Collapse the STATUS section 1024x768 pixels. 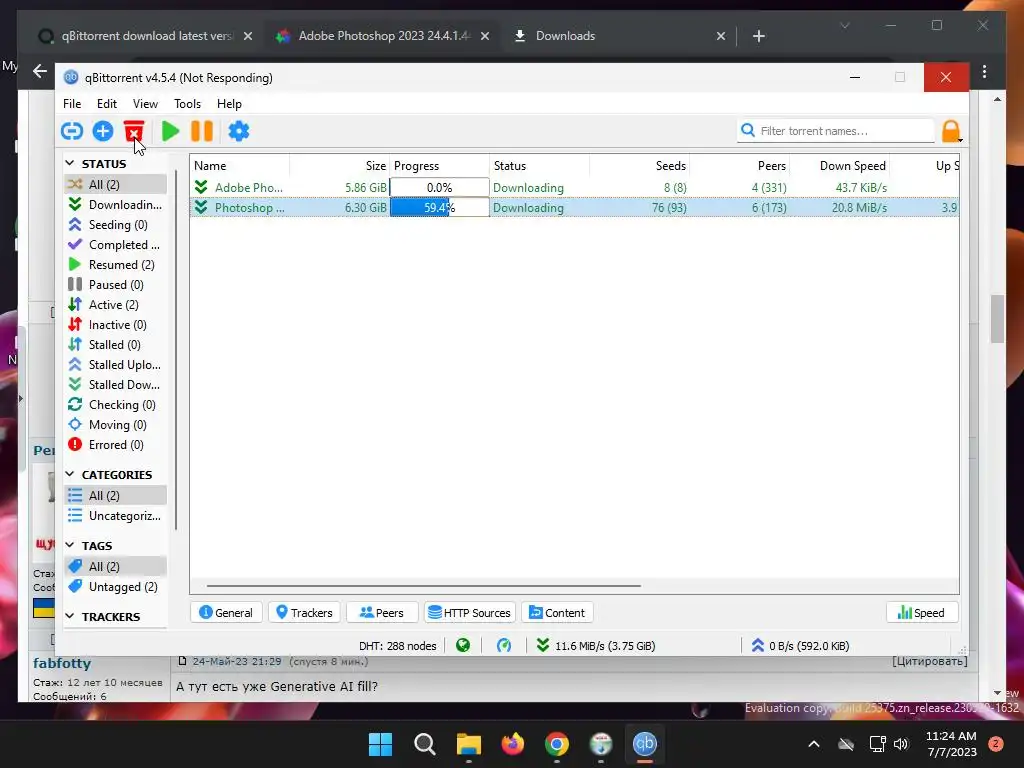(x=70, y=163)
